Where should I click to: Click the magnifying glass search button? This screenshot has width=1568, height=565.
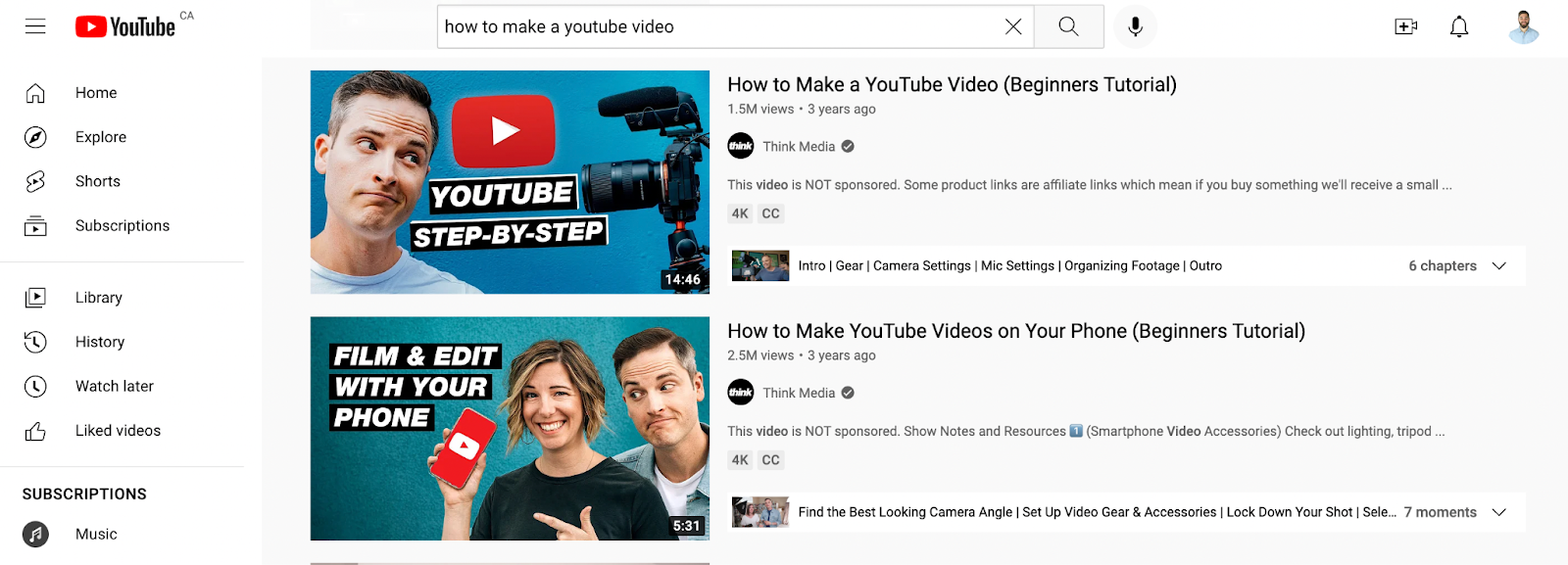point(1068,26)
